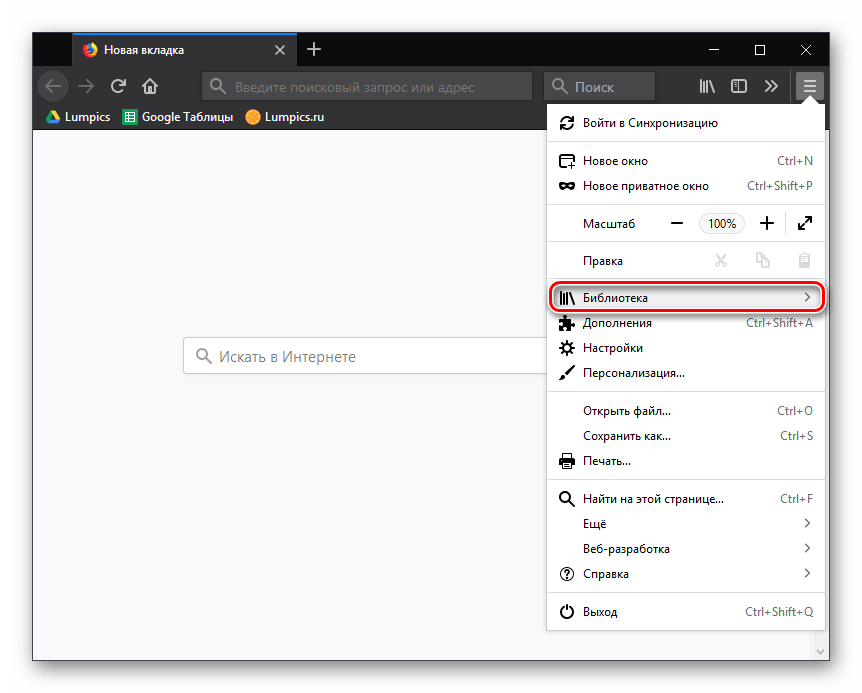
Task: Click the scrollbar down arrow
Action: [820, 652]
